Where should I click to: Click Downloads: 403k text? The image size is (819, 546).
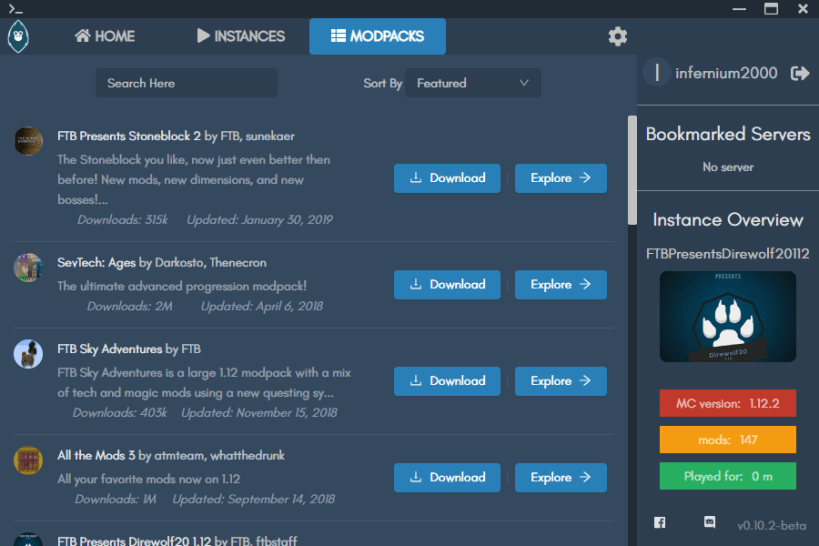coord(120,413)
